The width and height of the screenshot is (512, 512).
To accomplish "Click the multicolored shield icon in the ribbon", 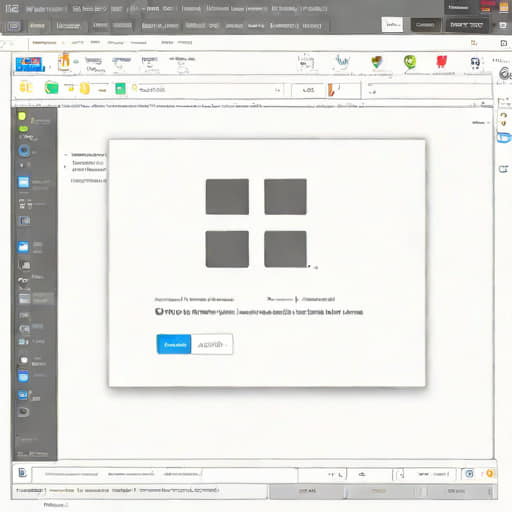I will [377, 62].
